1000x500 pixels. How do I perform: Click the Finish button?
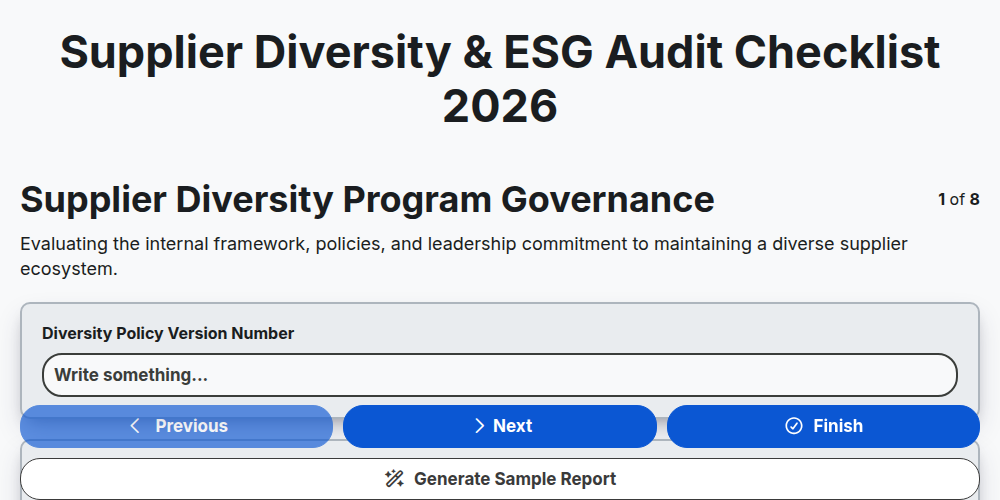(823, 426)
